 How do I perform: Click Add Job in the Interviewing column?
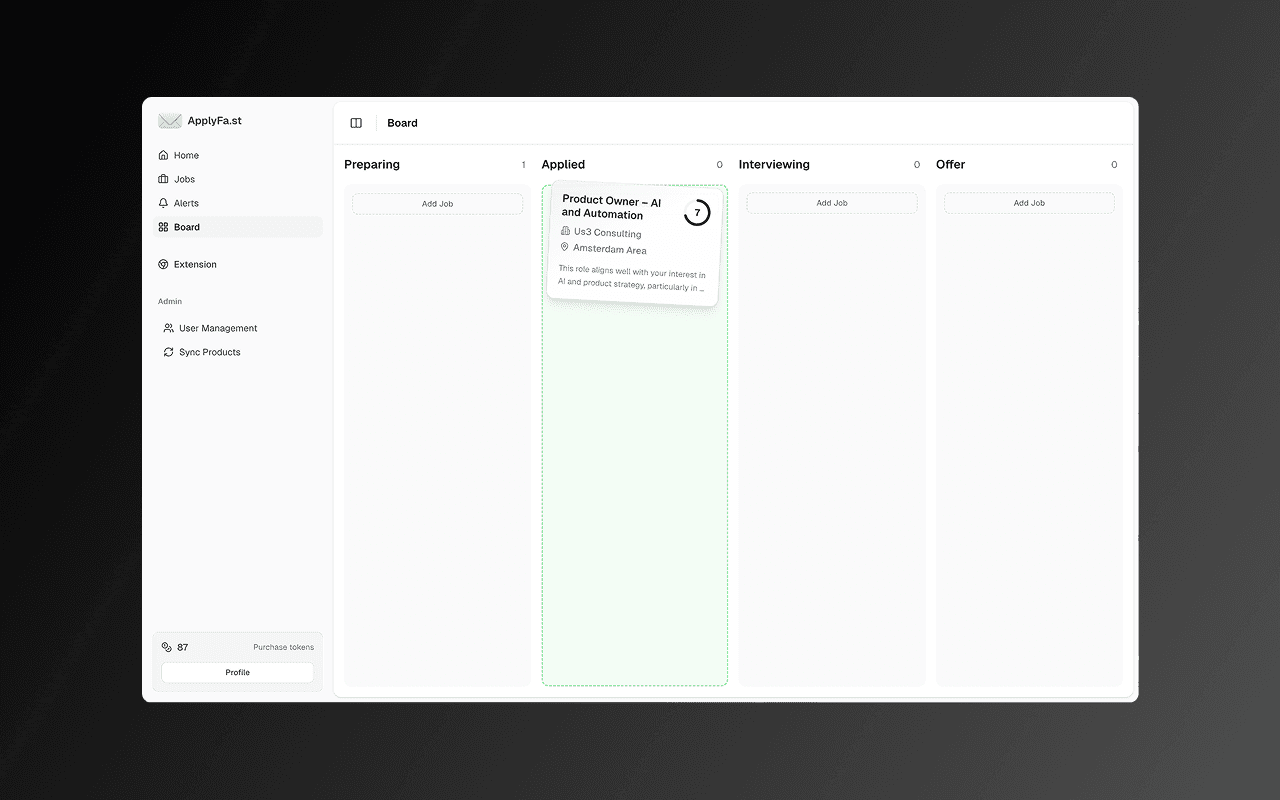click(x=832, y=202)
